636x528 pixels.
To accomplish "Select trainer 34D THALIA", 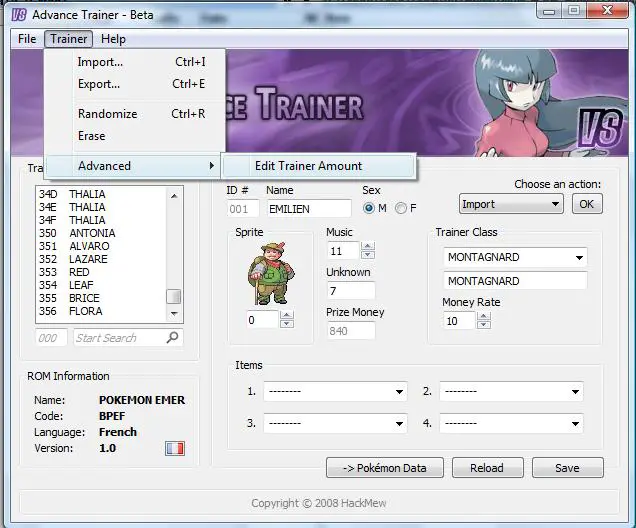I will pyautogui.click(x=101, y=194).
